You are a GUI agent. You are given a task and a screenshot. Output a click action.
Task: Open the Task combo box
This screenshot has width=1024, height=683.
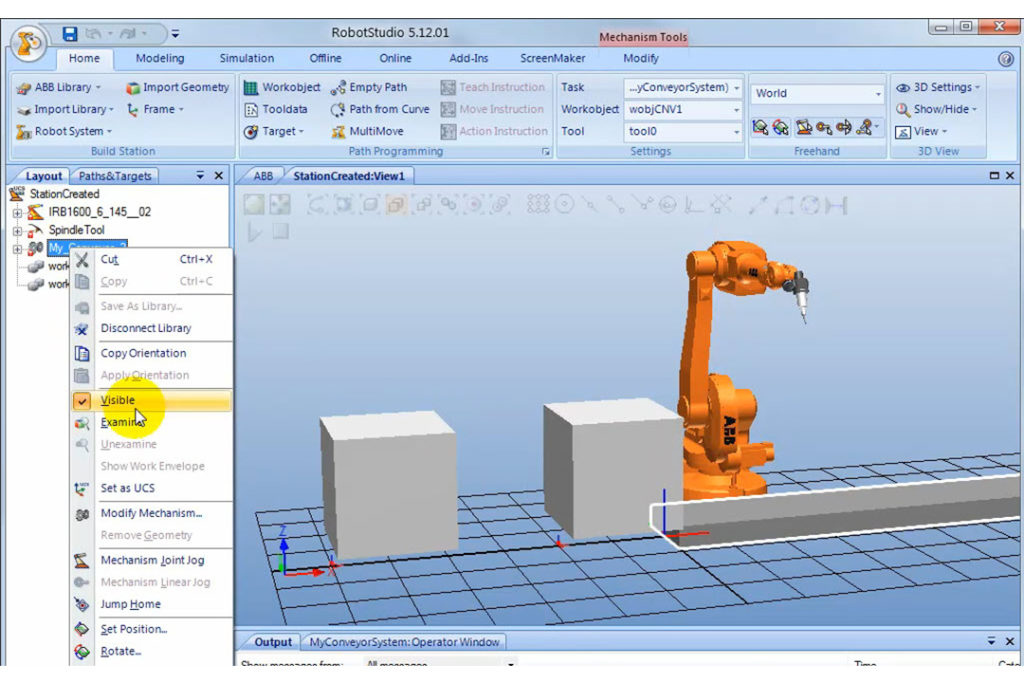coord(683,87)
